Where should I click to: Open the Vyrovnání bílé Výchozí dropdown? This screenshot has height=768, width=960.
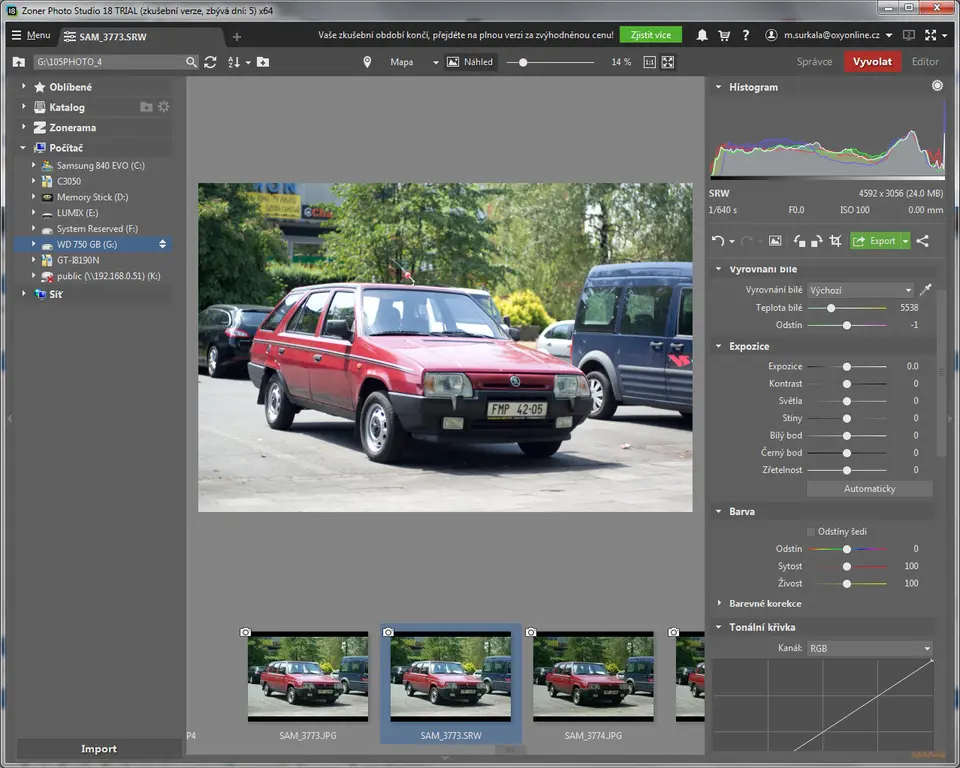[860, 290]
